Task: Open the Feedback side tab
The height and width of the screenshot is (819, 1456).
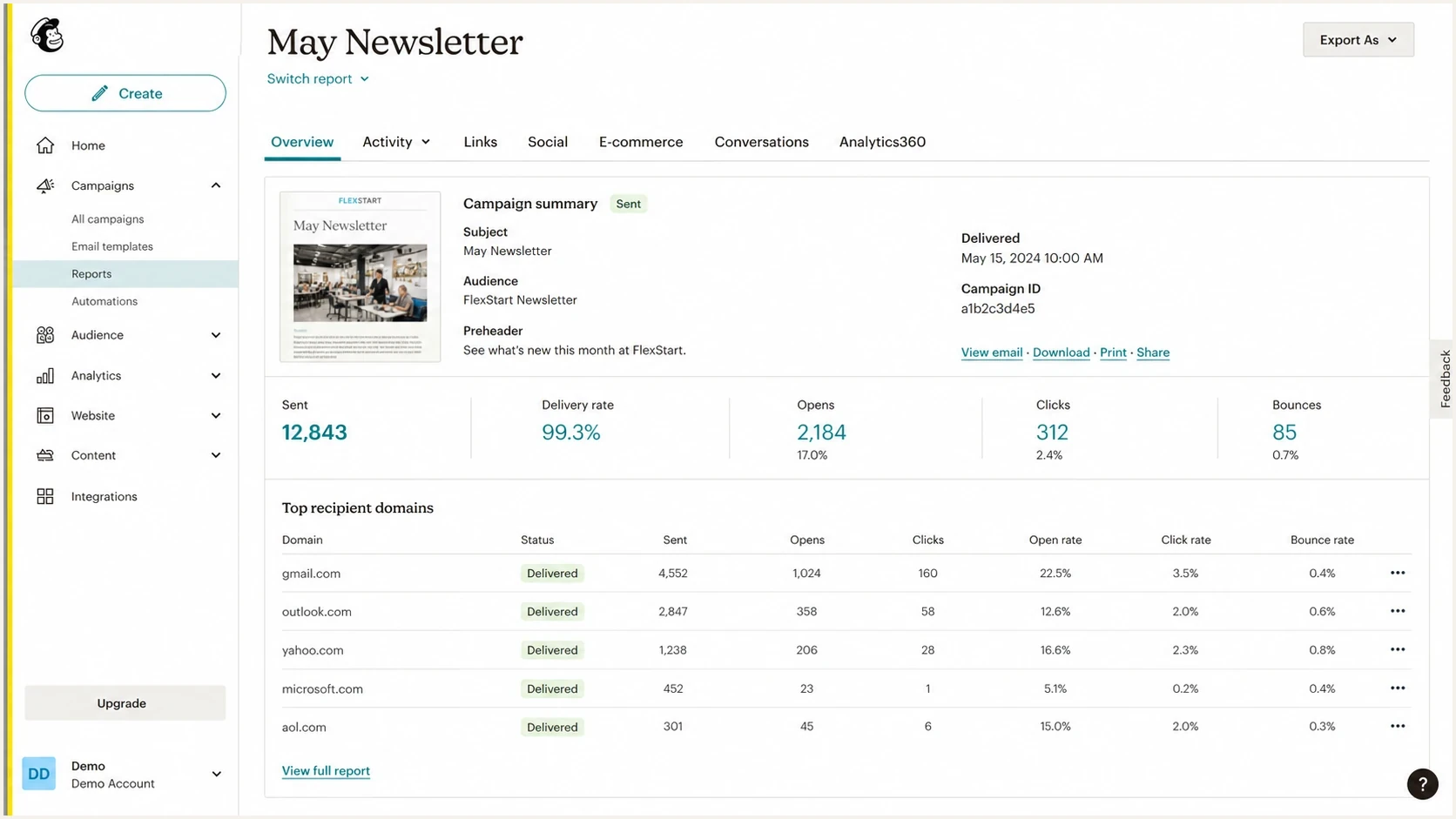Action: (1444, 379)
